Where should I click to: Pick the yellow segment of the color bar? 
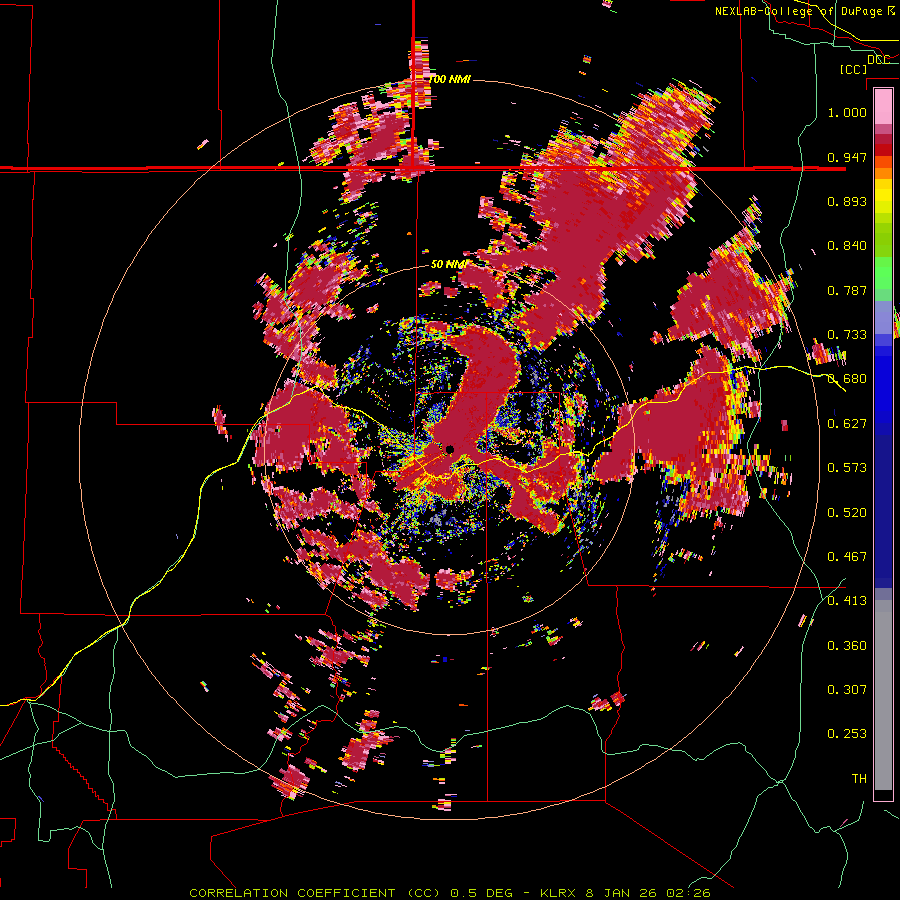(x=883, y=196)
